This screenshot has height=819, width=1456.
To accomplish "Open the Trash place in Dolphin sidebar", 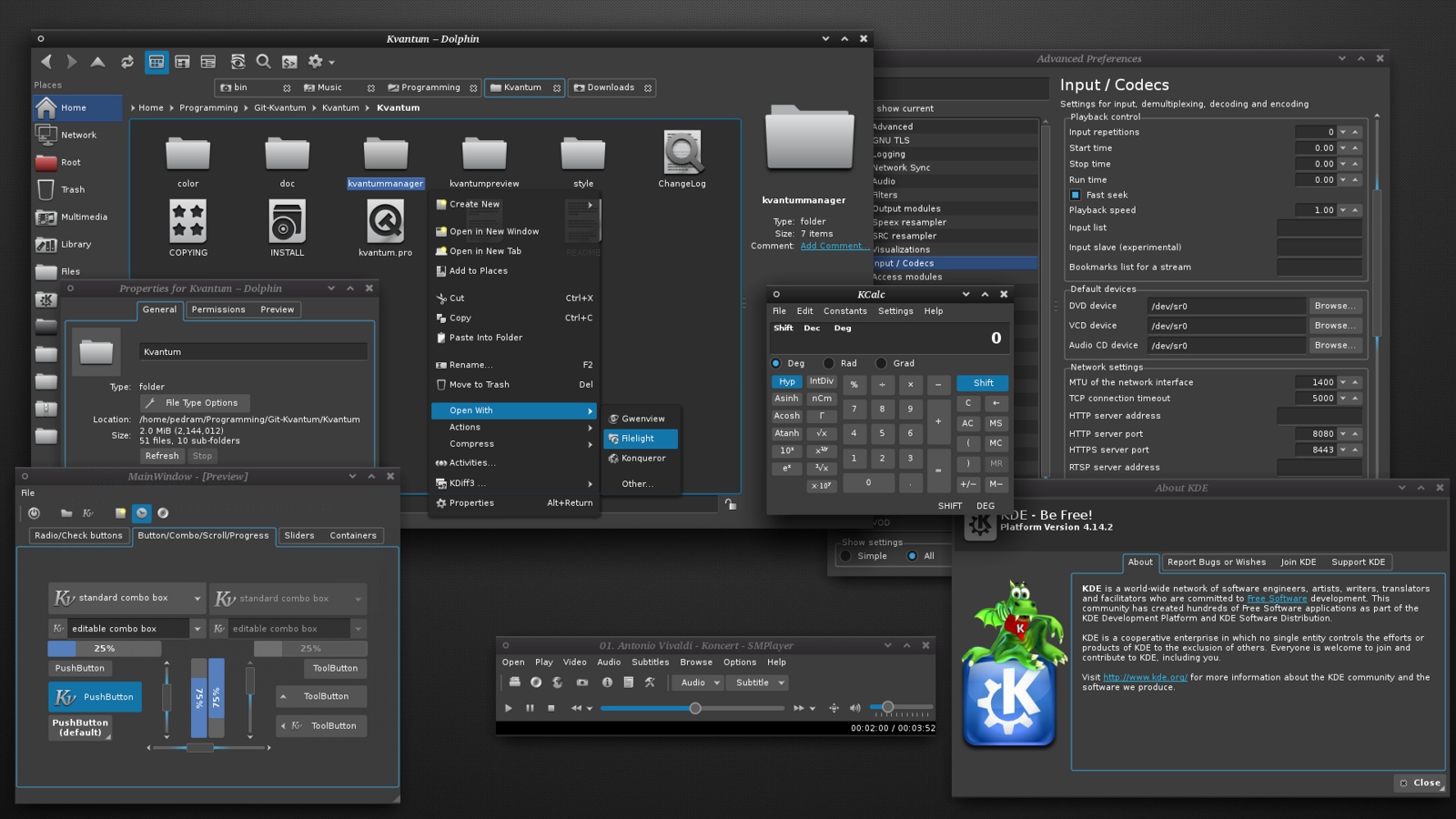I will (78, 189).
